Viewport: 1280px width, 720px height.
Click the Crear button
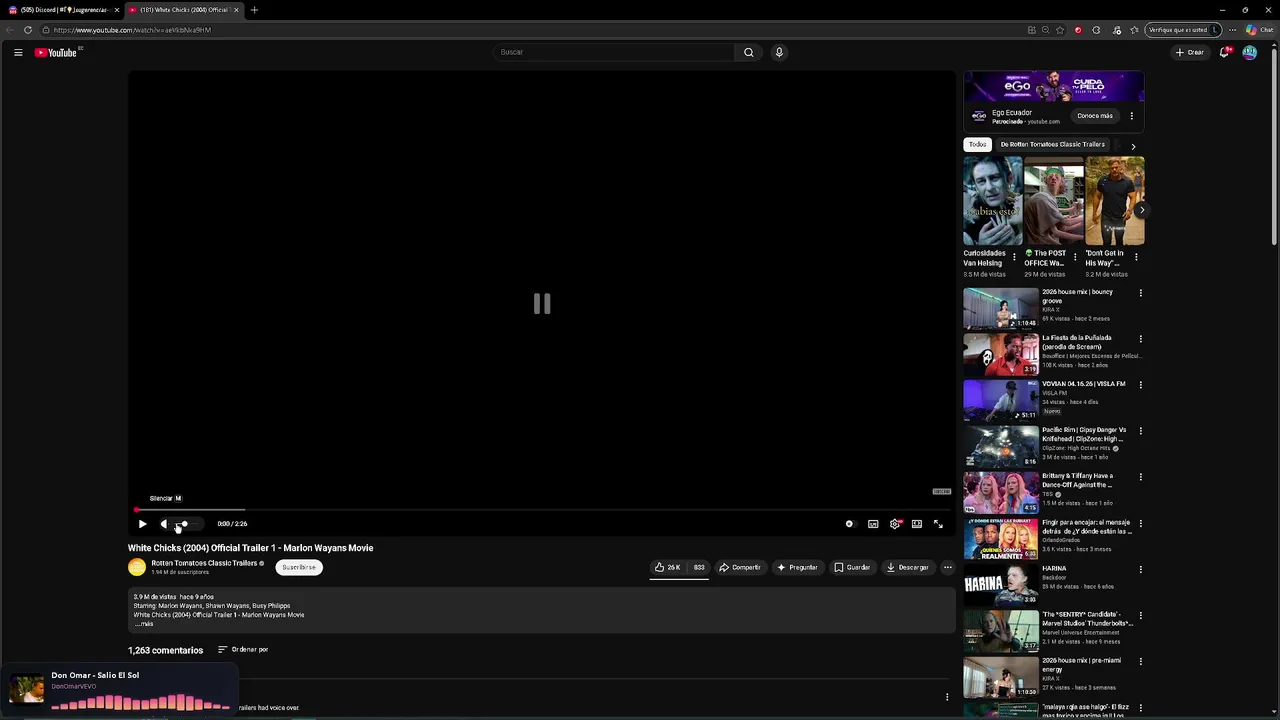(1190, 52)
